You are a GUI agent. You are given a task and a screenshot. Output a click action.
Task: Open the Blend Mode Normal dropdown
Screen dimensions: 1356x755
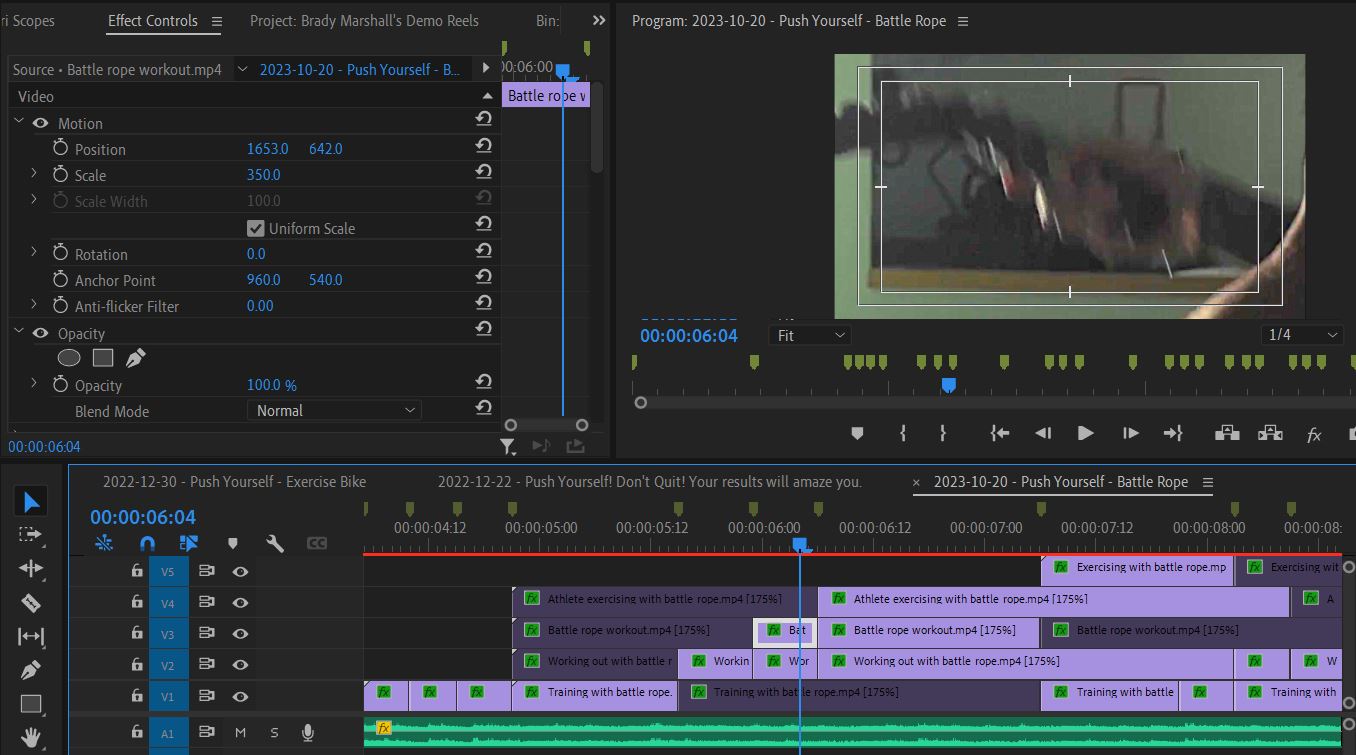[x=334, y=410]
